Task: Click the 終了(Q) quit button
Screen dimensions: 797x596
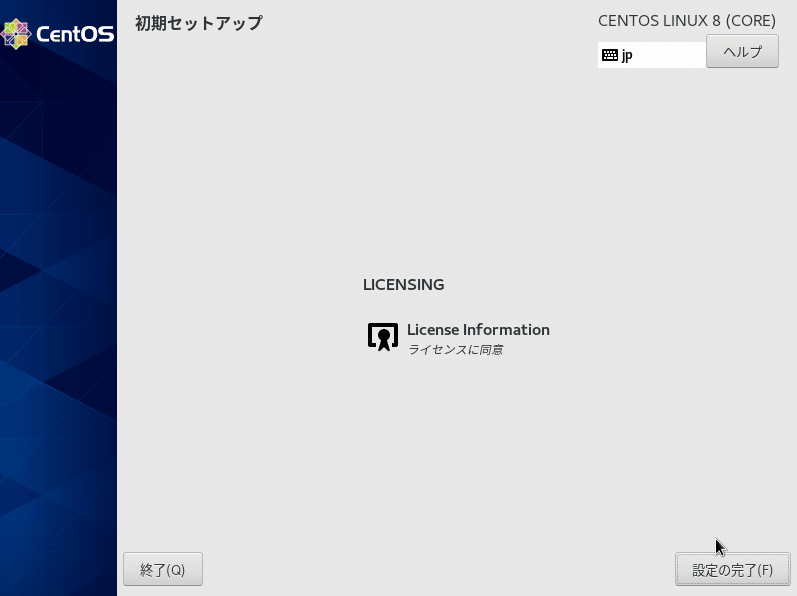Action: (x=163, y=569)
